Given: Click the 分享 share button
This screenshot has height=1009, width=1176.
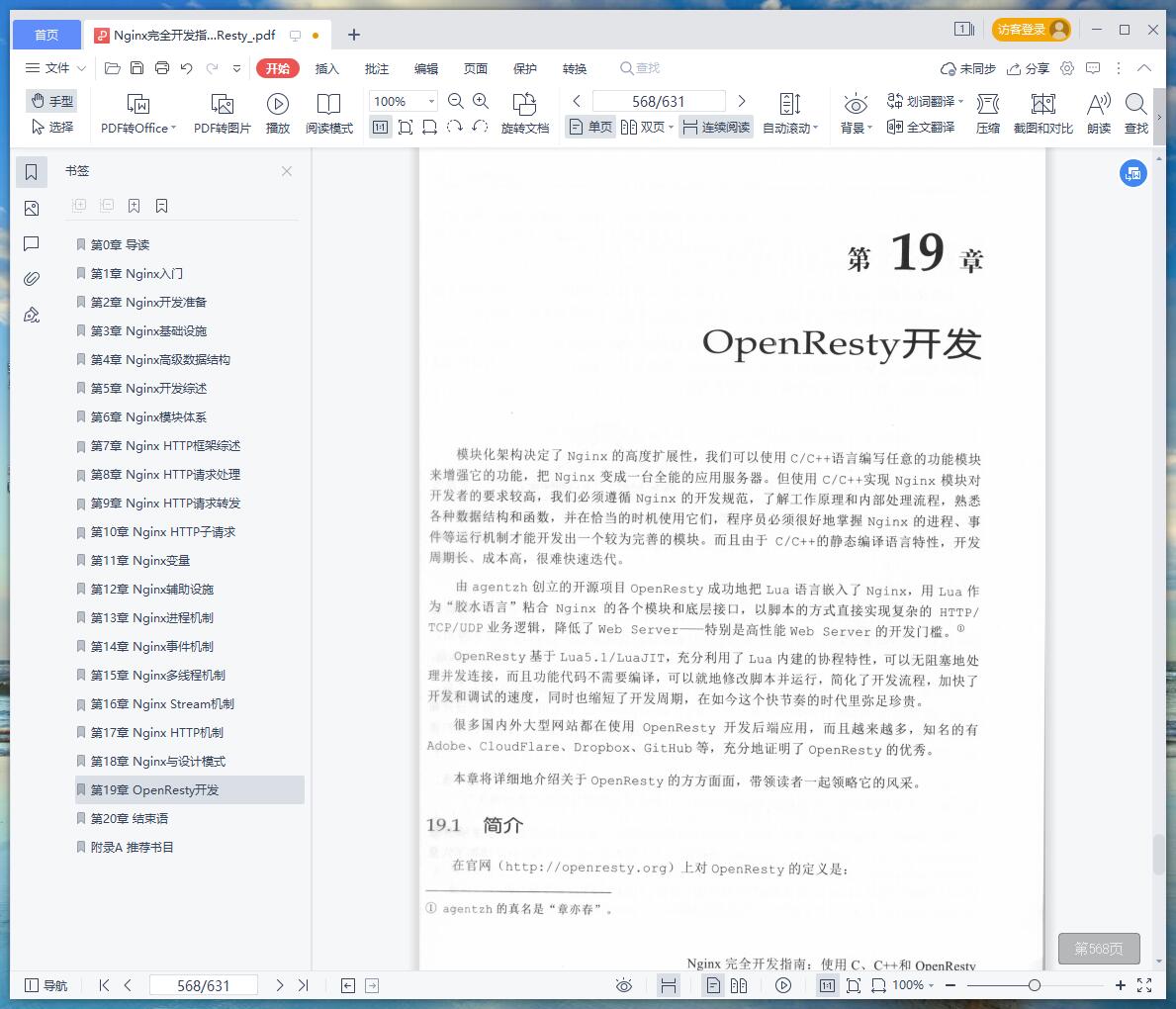Looking at the screenshot, I should (x=1028, y=68).
